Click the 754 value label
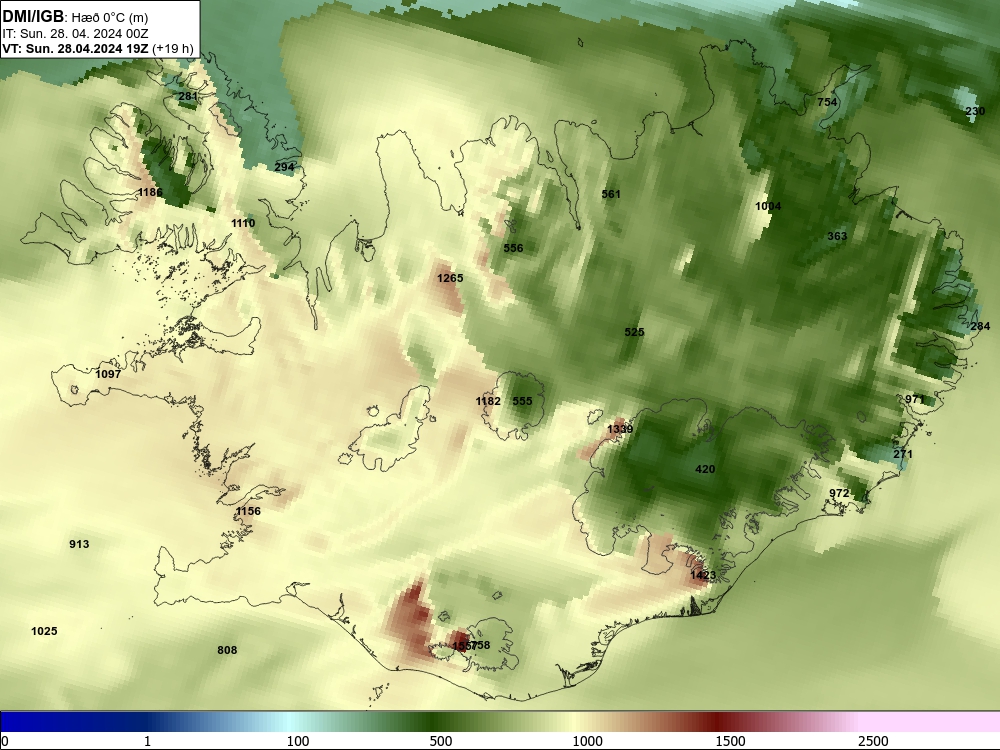Screen dimensions: 1000x750 [827, 102]
